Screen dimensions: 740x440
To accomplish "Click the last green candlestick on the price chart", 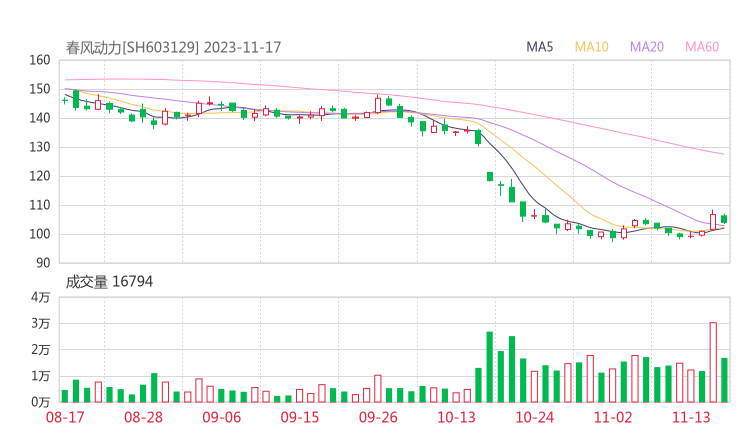I will [x=724, y=219].
